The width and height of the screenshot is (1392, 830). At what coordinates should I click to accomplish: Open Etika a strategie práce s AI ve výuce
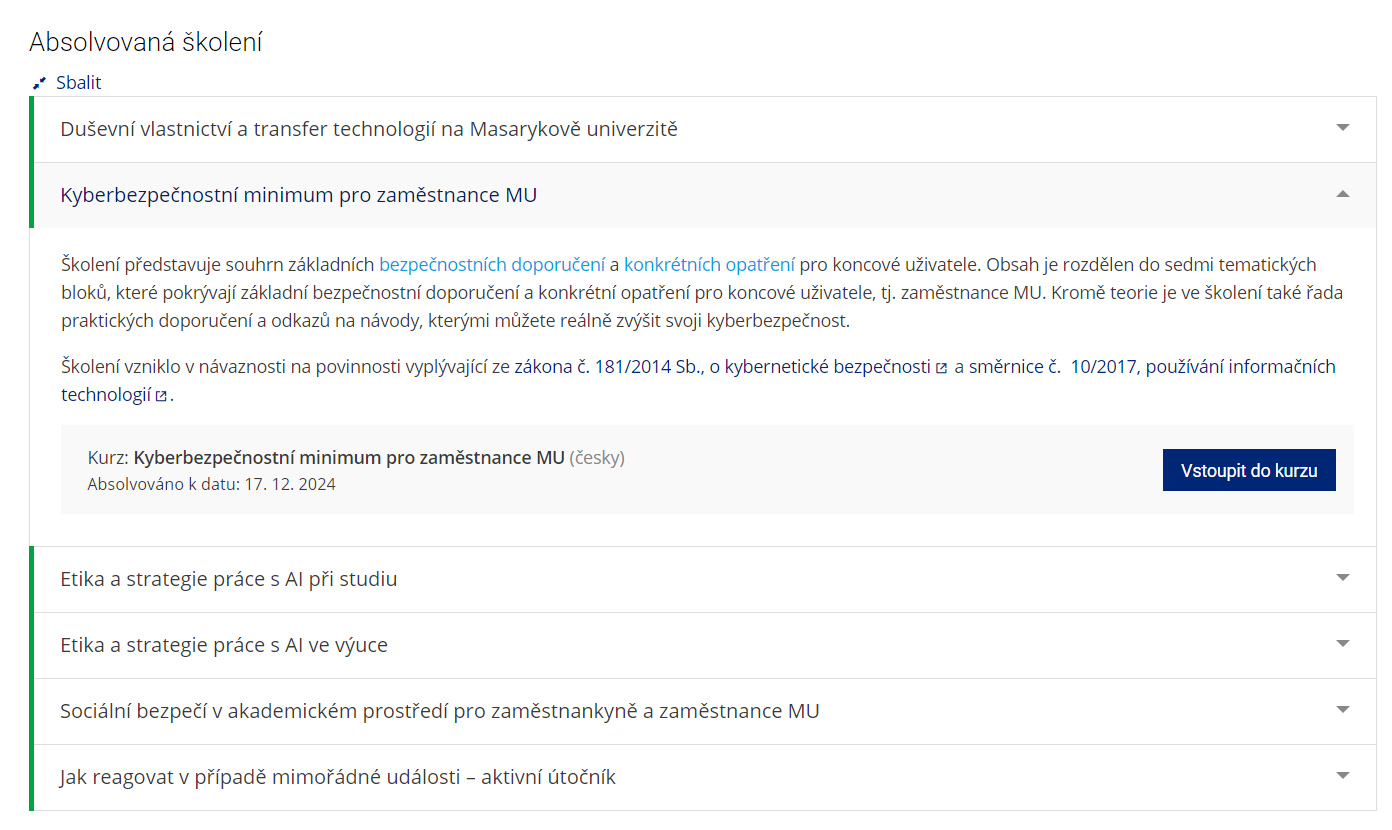[x=224, y=645]
